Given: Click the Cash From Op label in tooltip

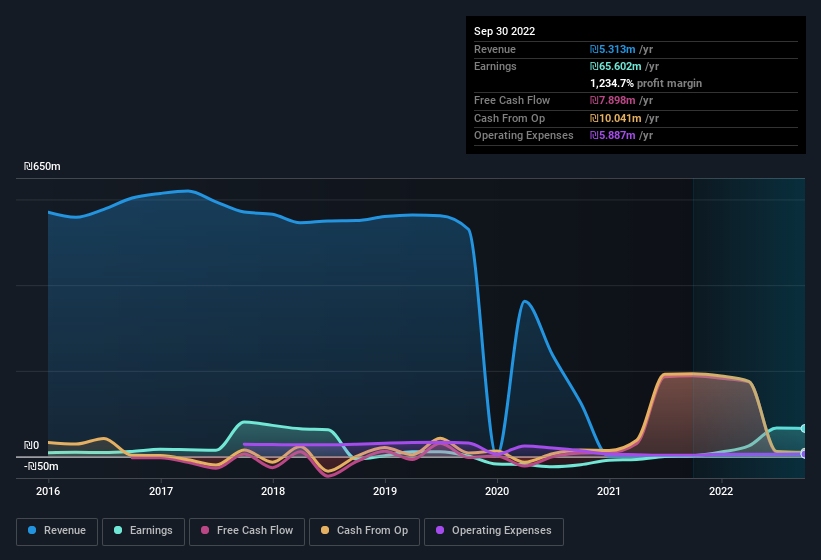Looking at the screenshot, I should tap(509, 118).
